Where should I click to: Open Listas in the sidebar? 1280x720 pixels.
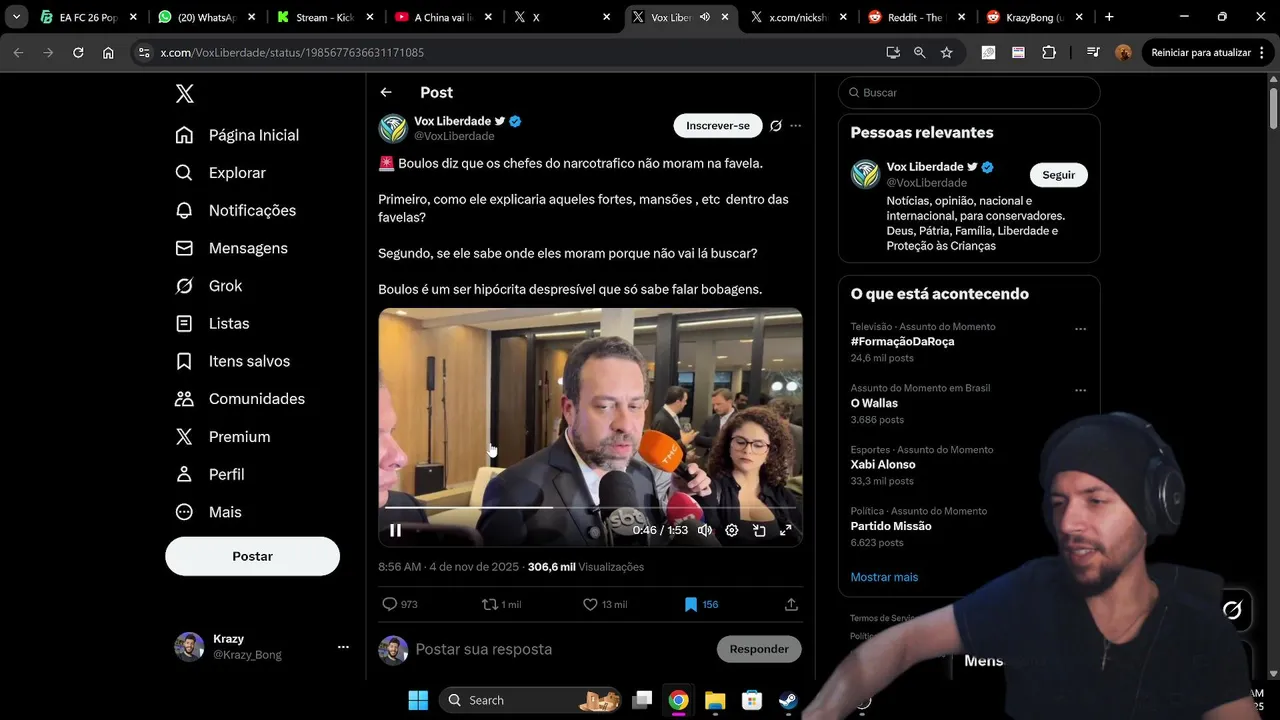[x=212, y=323]
